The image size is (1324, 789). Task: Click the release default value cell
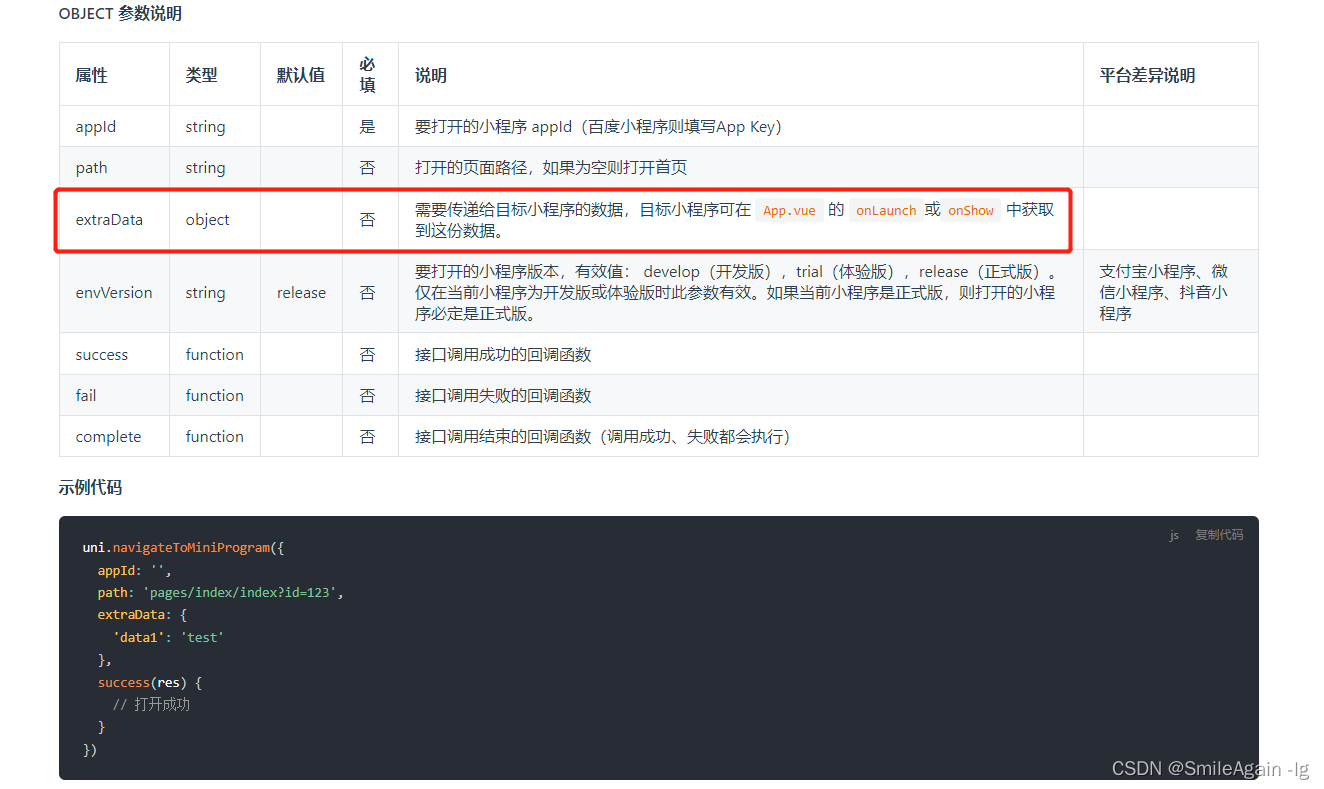pos(301,292)
